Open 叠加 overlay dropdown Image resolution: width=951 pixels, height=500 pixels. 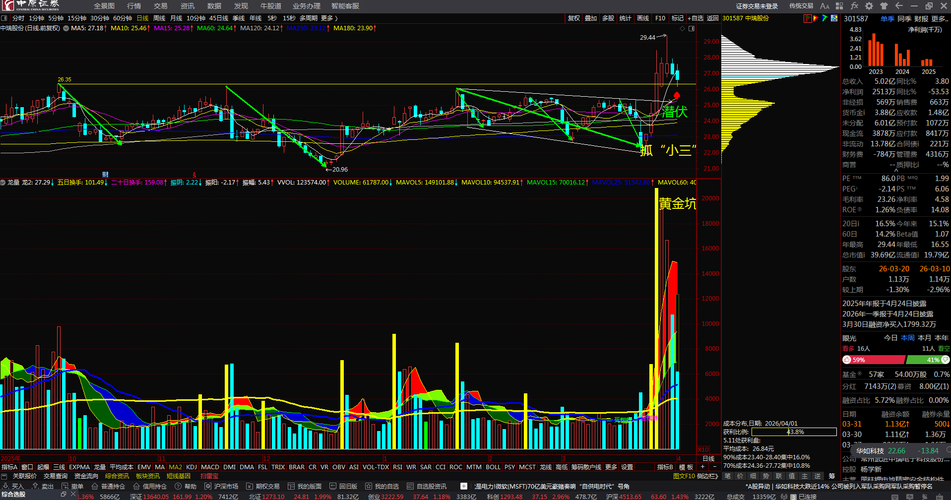click(x=591, y=18)
